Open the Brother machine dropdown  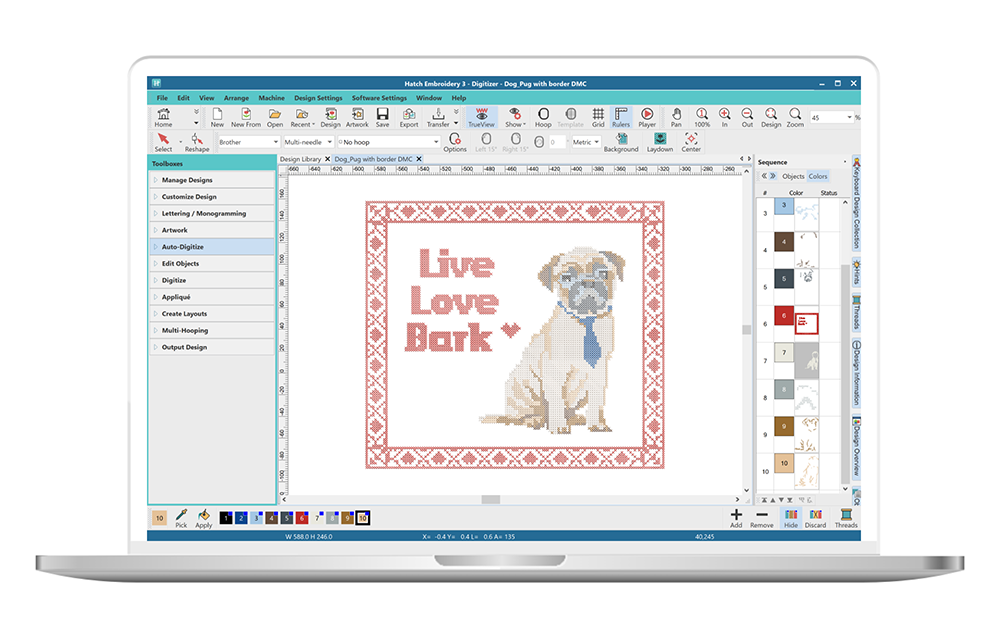tap(248, 142)
